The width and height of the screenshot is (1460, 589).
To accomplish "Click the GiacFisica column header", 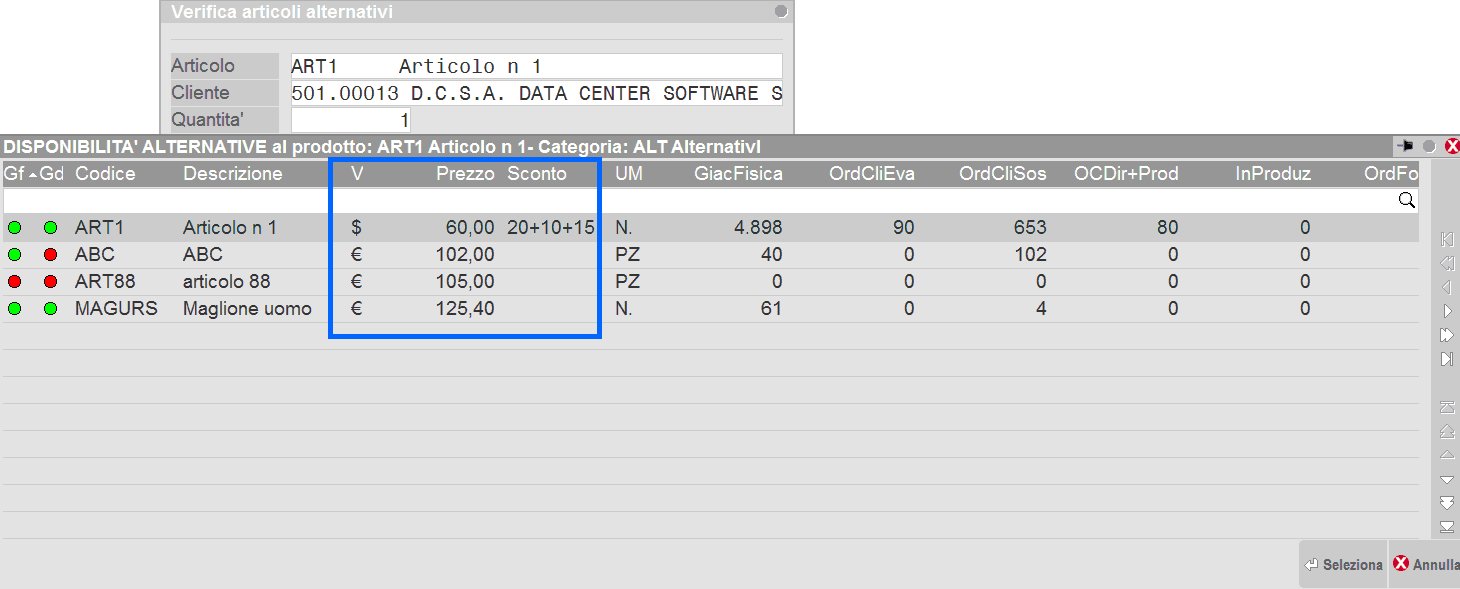I will tap(738, 174).
